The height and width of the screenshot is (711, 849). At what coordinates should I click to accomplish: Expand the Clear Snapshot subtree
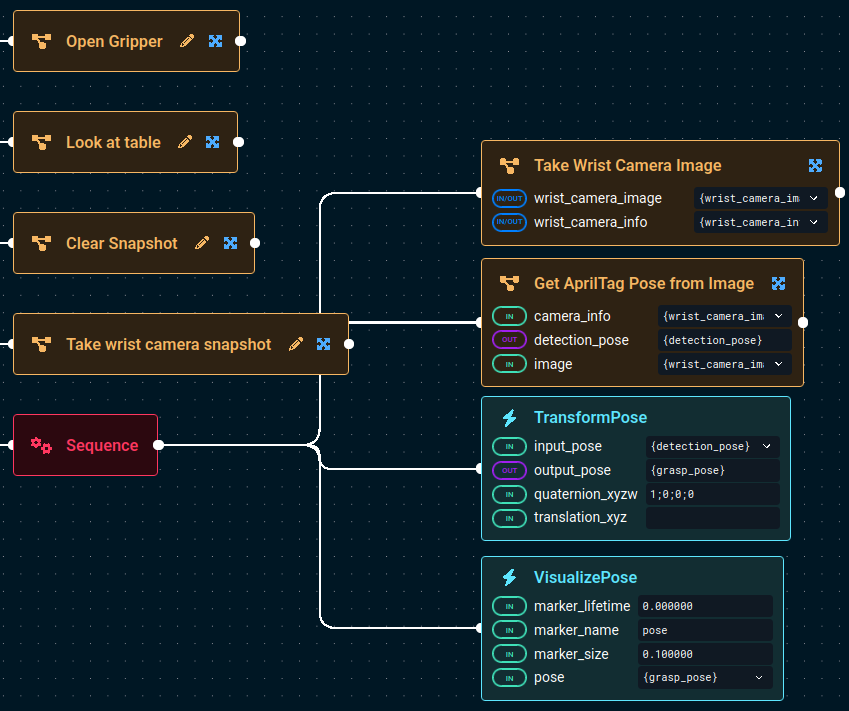pos(231,243)
